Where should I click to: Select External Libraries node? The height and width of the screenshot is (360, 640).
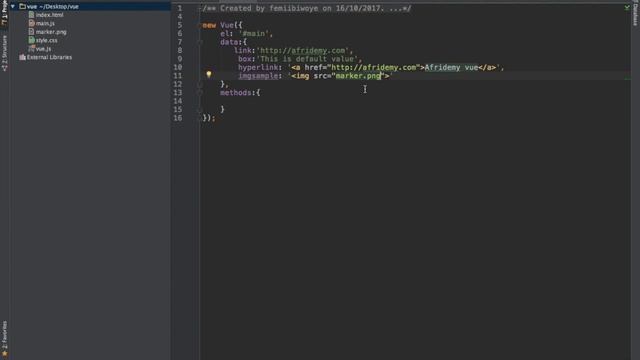point(49,58)
